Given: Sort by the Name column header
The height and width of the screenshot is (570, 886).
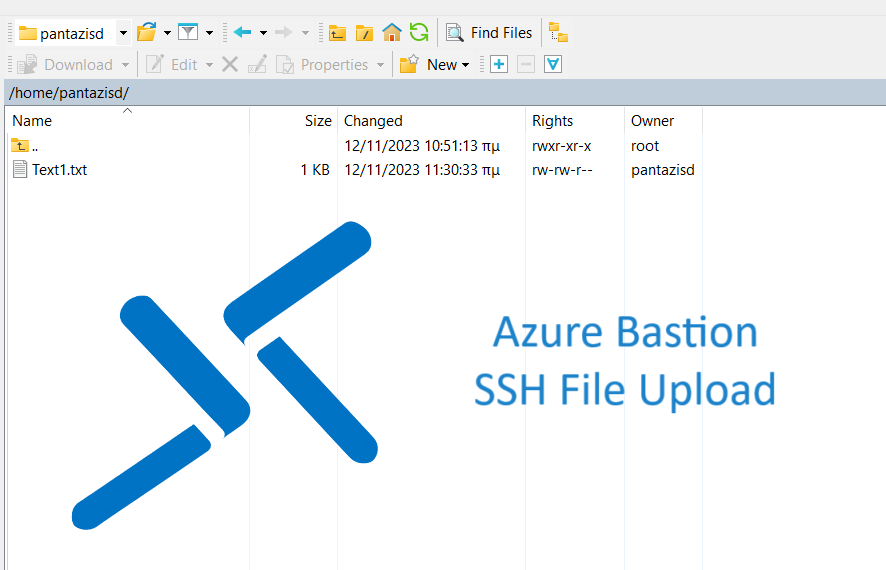Looking at the screenshot, I should pyautogui.click(x=32, y=121).
